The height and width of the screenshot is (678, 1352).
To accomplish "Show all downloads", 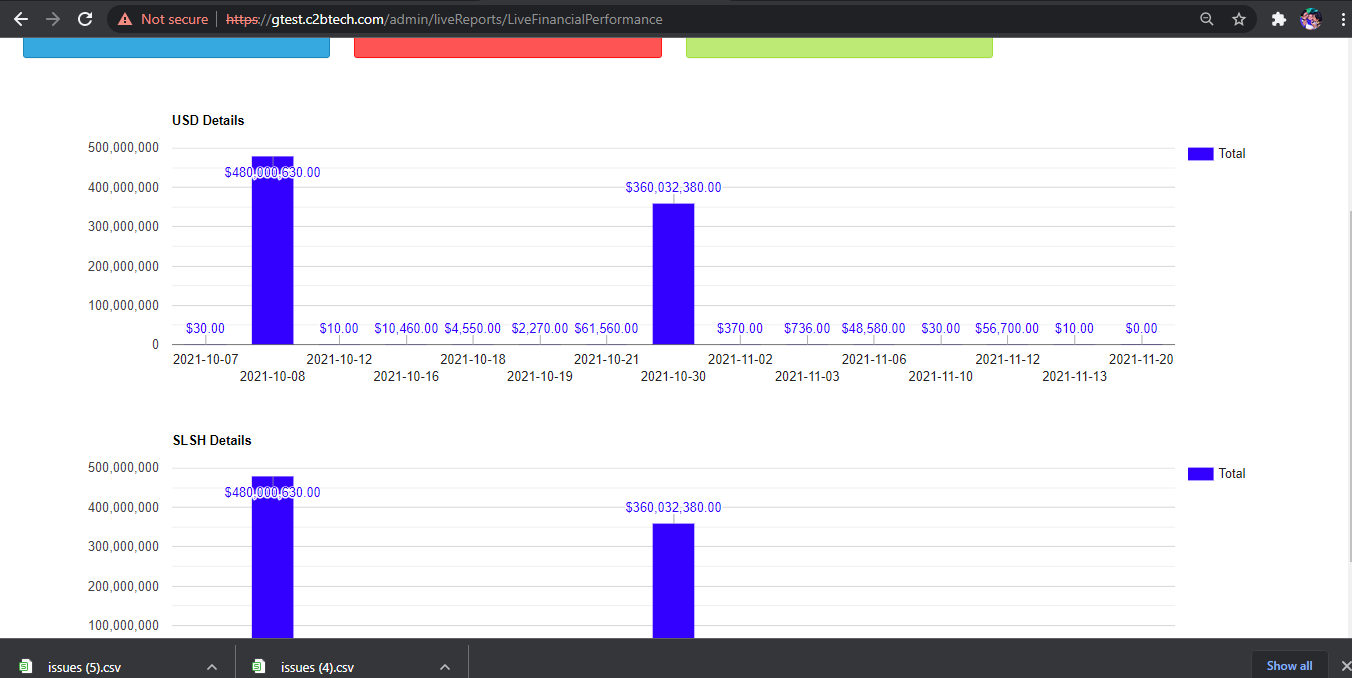I will pyautogui.click(x=1289, y=665).
